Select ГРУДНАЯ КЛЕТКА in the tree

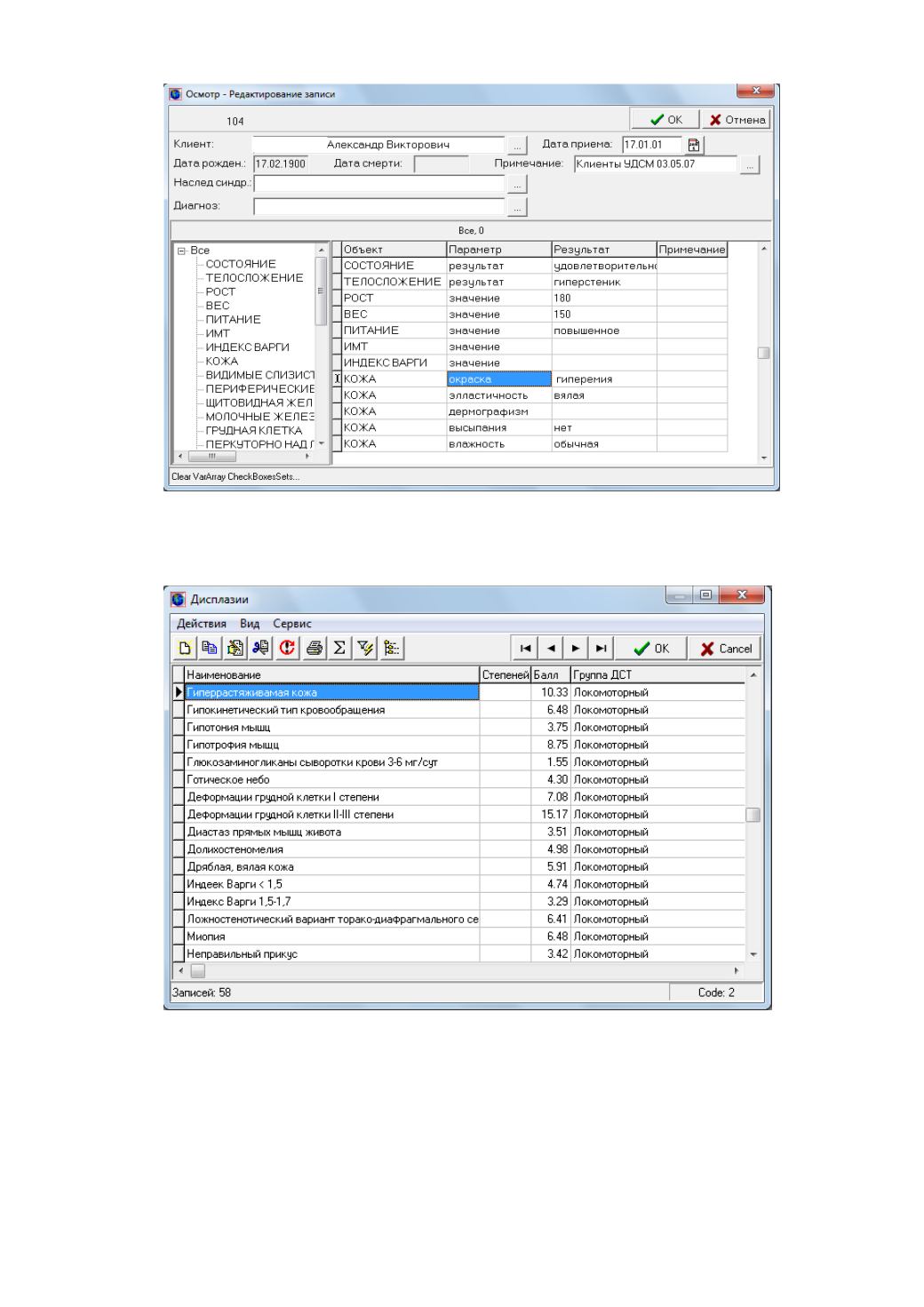(x=254, y=431)
